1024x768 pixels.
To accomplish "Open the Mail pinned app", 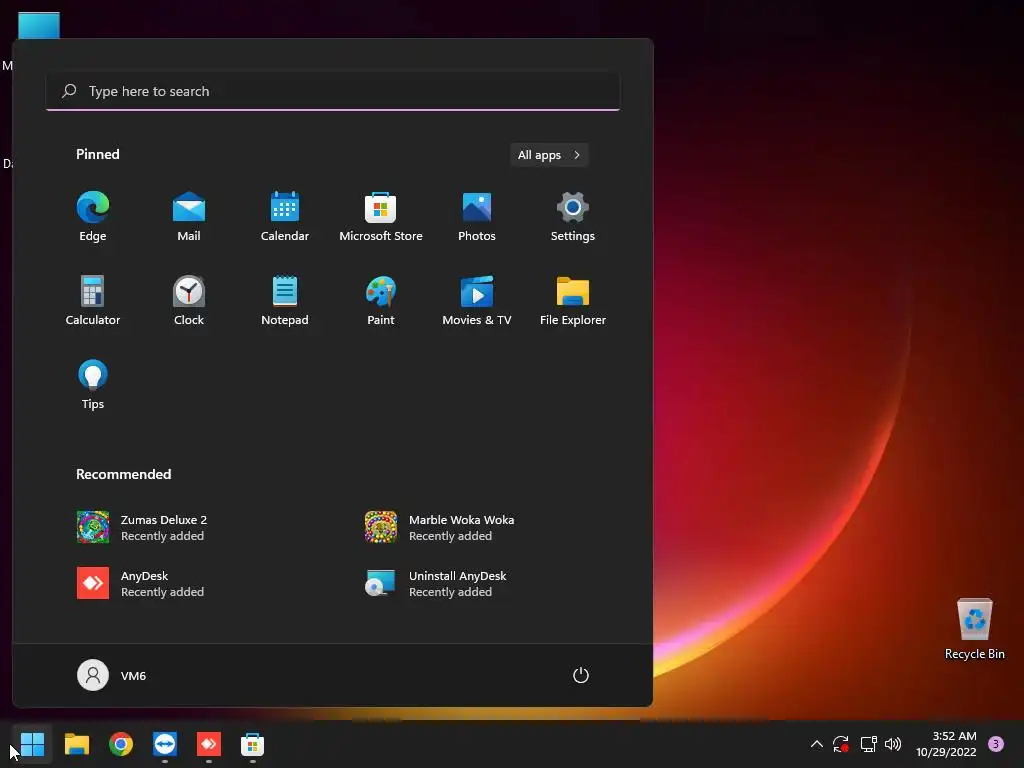I will tap(189, 217).
